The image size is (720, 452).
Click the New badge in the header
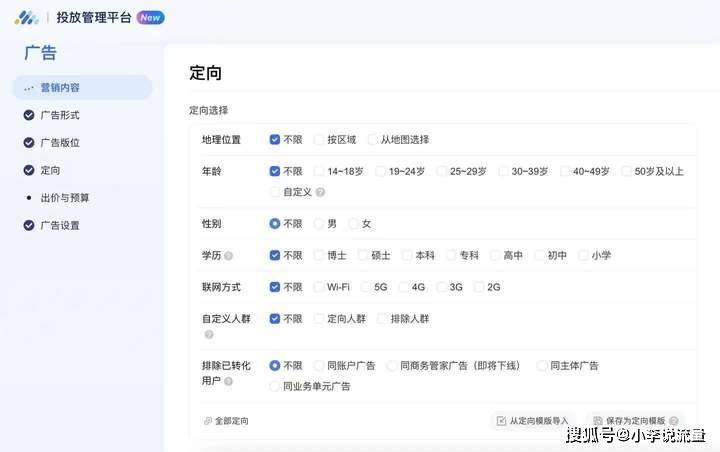click(x=150, y=18)
